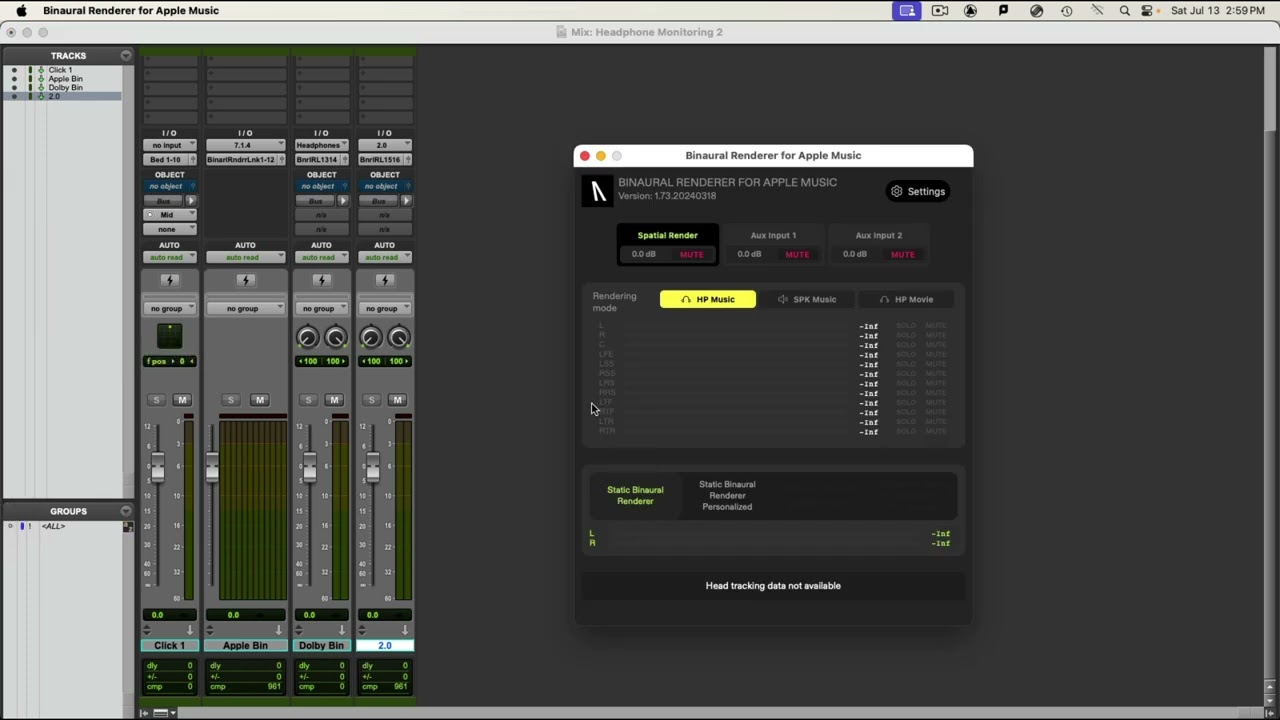Image resolution: width=1280 pixels, height=720 pixels.
Task: Click the Apple Bin volume fader handle
Action: (212, 466)
